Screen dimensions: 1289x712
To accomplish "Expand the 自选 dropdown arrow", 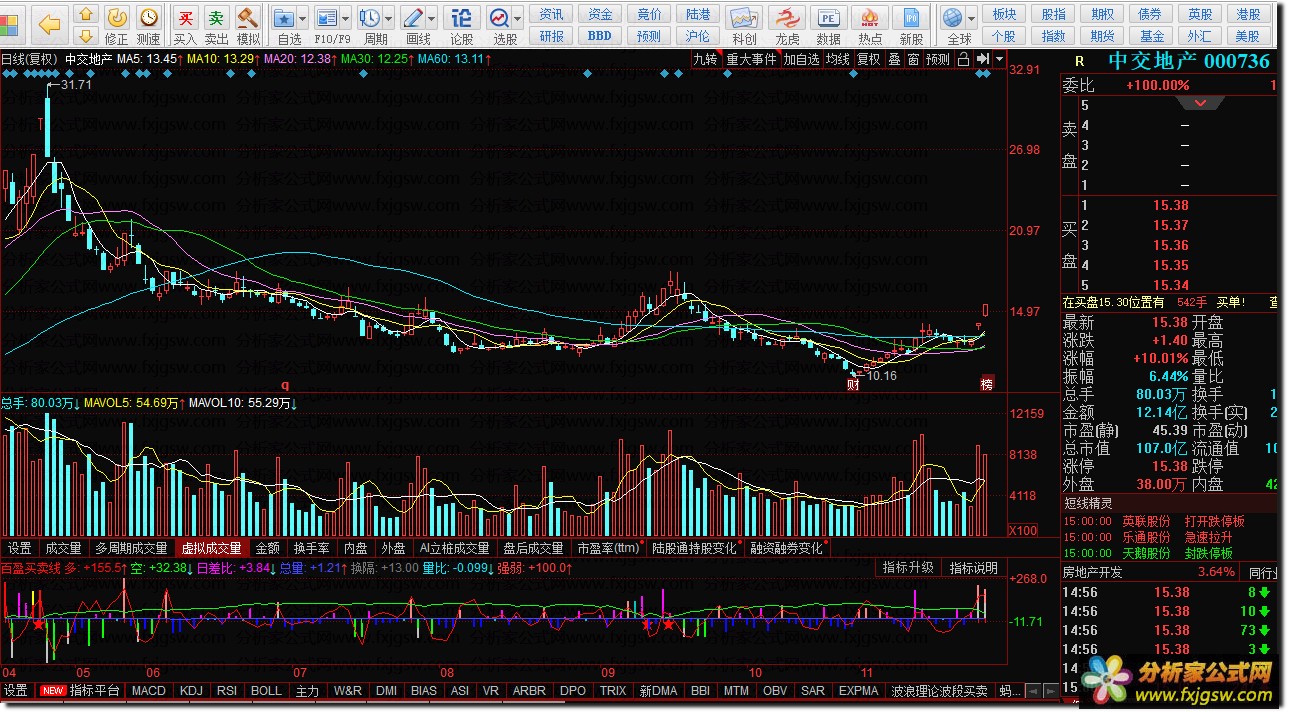I will (x=303, y=19).
